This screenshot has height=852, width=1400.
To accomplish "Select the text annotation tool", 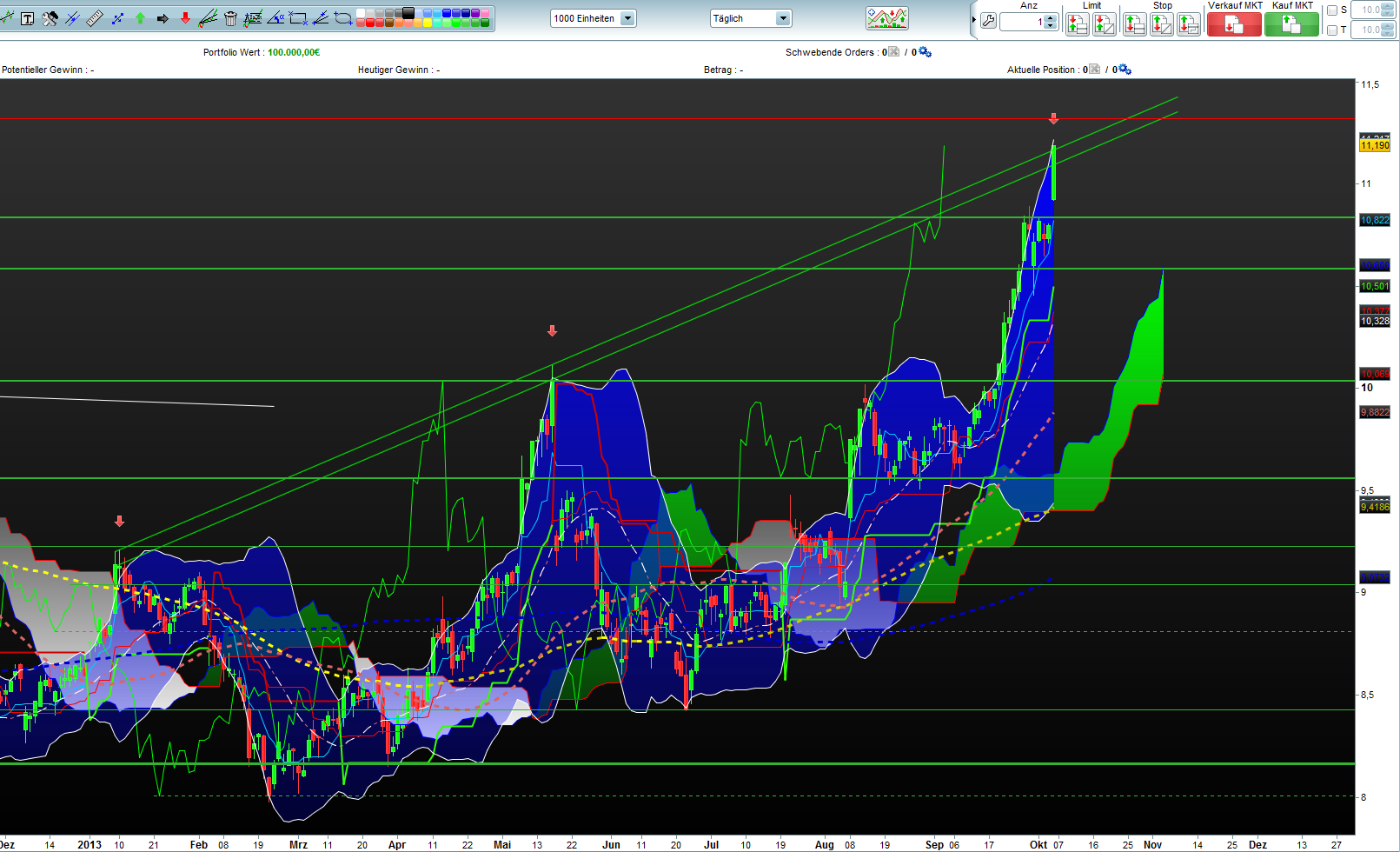I will tap(28, 18).
